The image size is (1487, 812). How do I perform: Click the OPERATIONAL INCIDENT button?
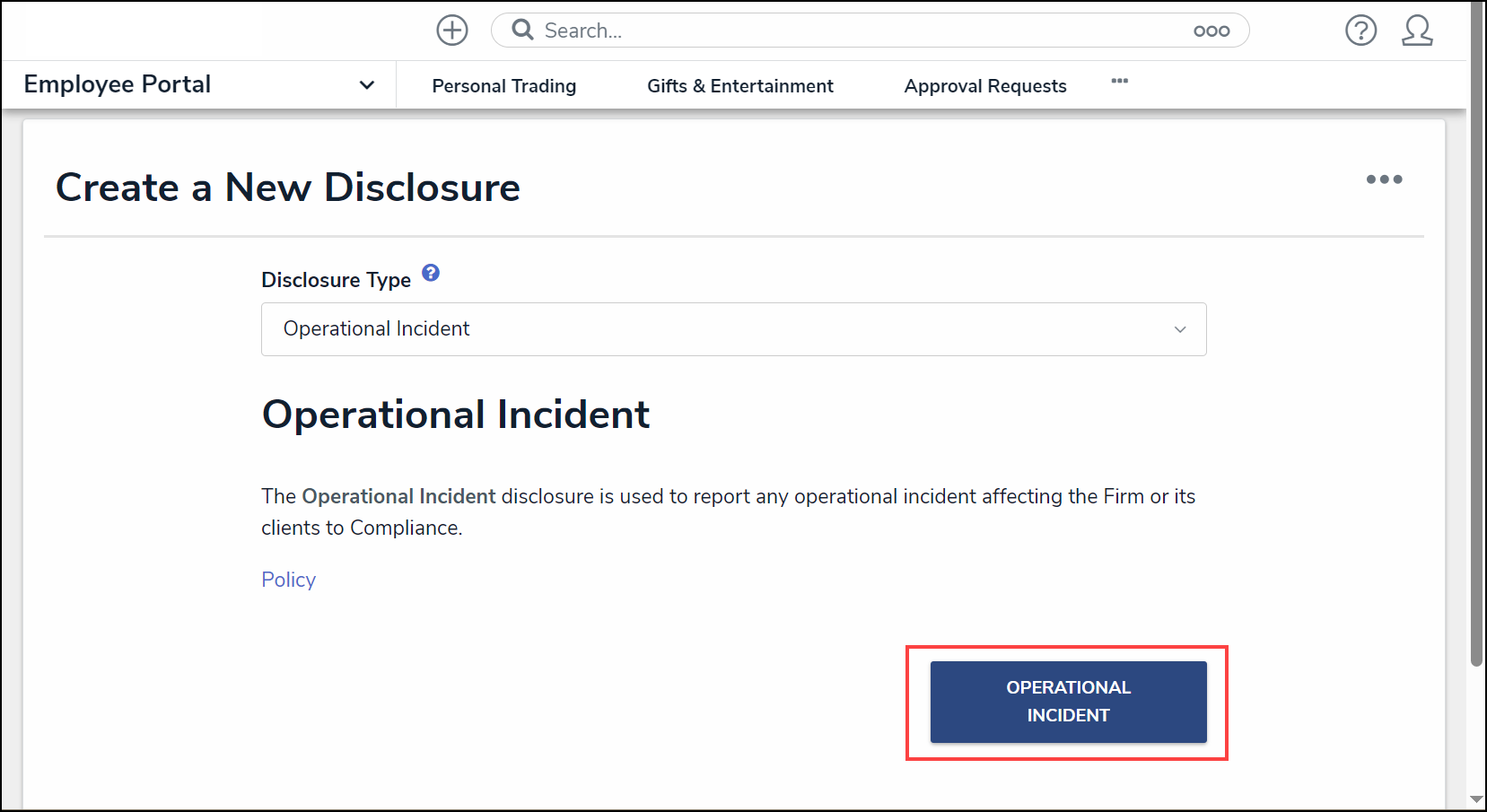point(1067,702)
